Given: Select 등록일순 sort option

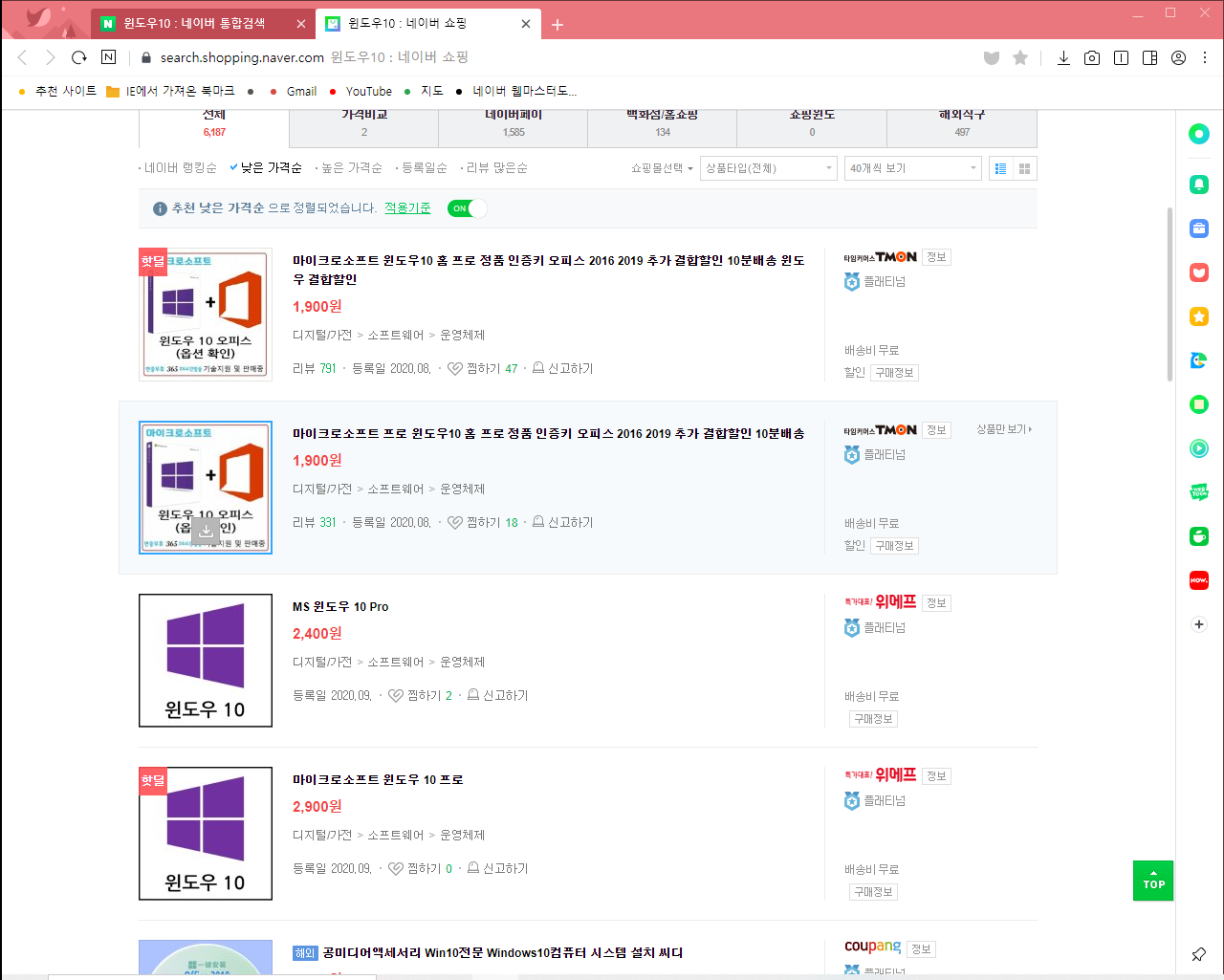Looking at the screenshot, I should 424,168.
